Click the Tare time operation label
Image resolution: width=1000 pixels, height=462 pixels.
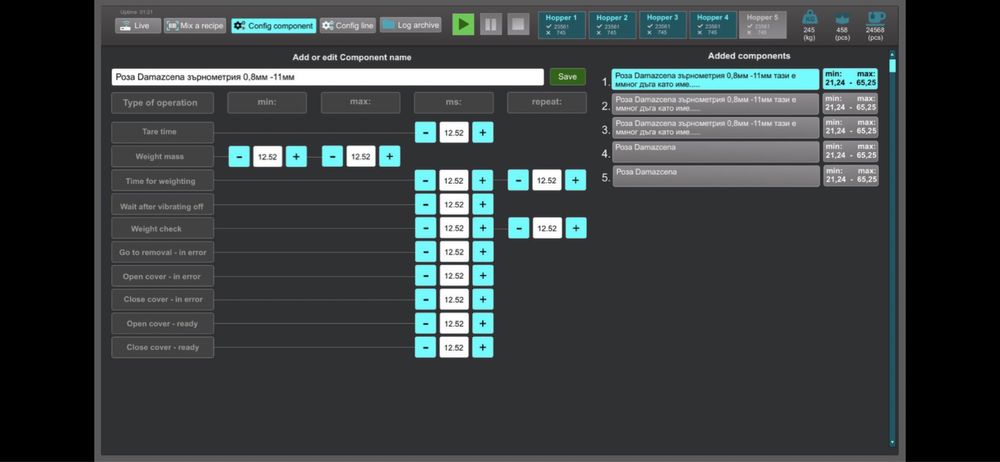pos(163,132)
